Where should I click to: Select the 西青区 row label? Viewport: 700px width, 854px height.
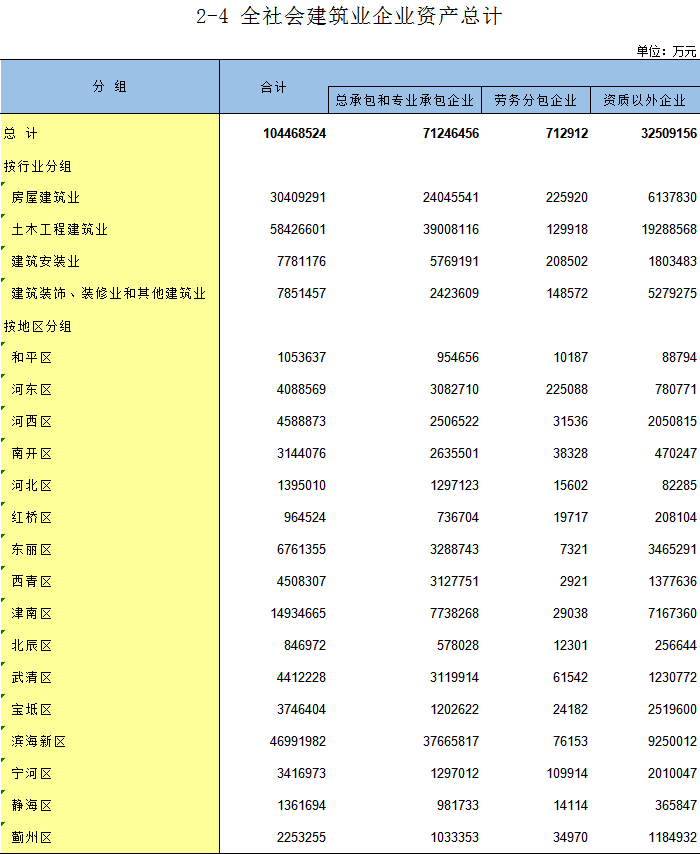tap(32, 582)
